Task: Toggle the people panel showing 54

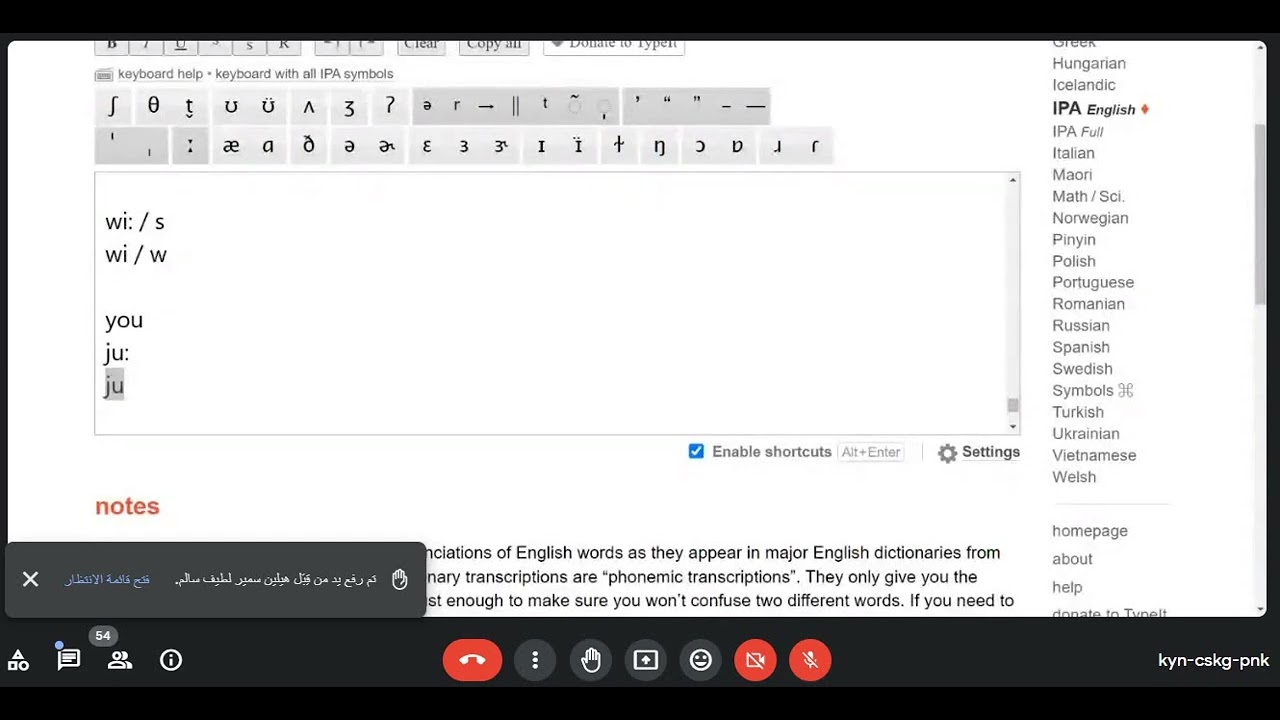Action: pos(120,660)
